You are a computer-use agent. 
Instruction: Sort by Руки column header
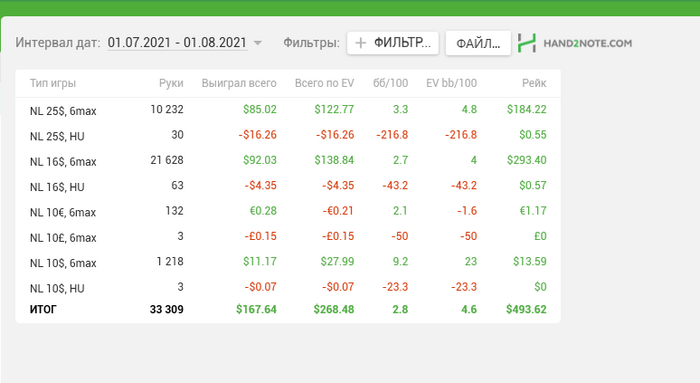(x=171, y=83)
